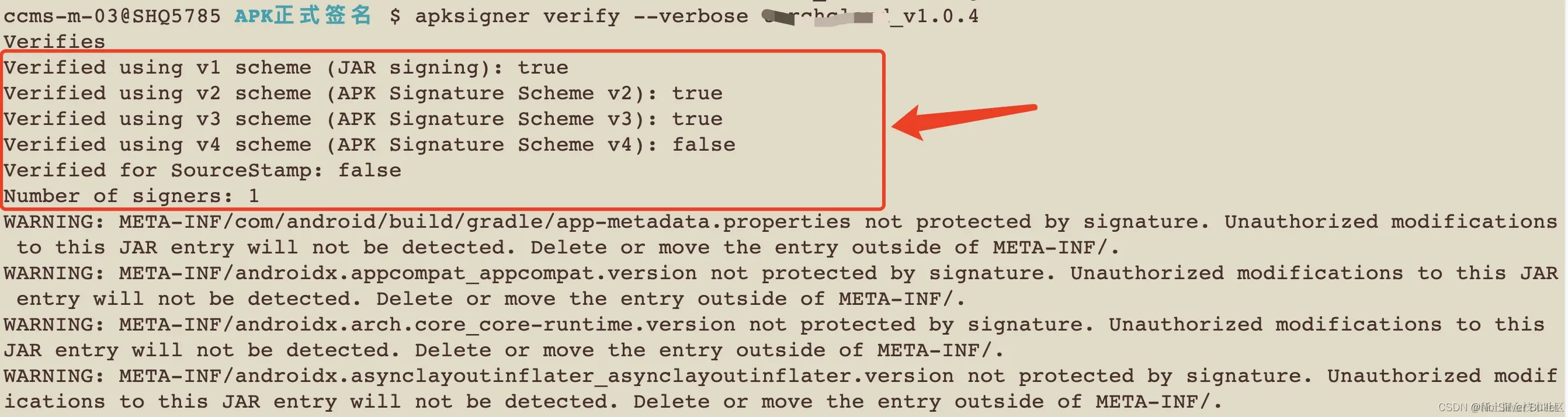
Task: Click the 'ccms-m-03@SHQ5785' host prompt
Action: tap(112, 16)
